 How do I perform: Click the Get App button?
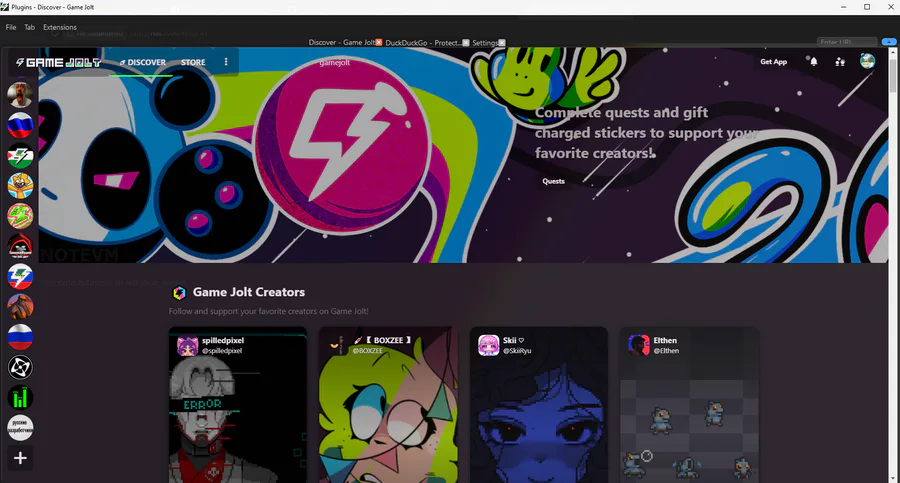click(773, 61)
